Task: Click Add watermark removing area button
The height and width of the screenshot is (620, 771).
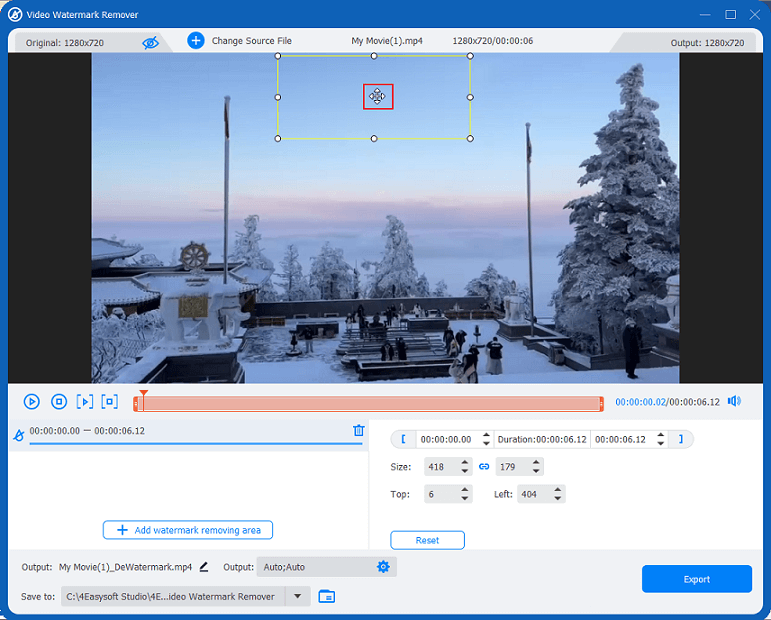Action: (x=188, y=530)
